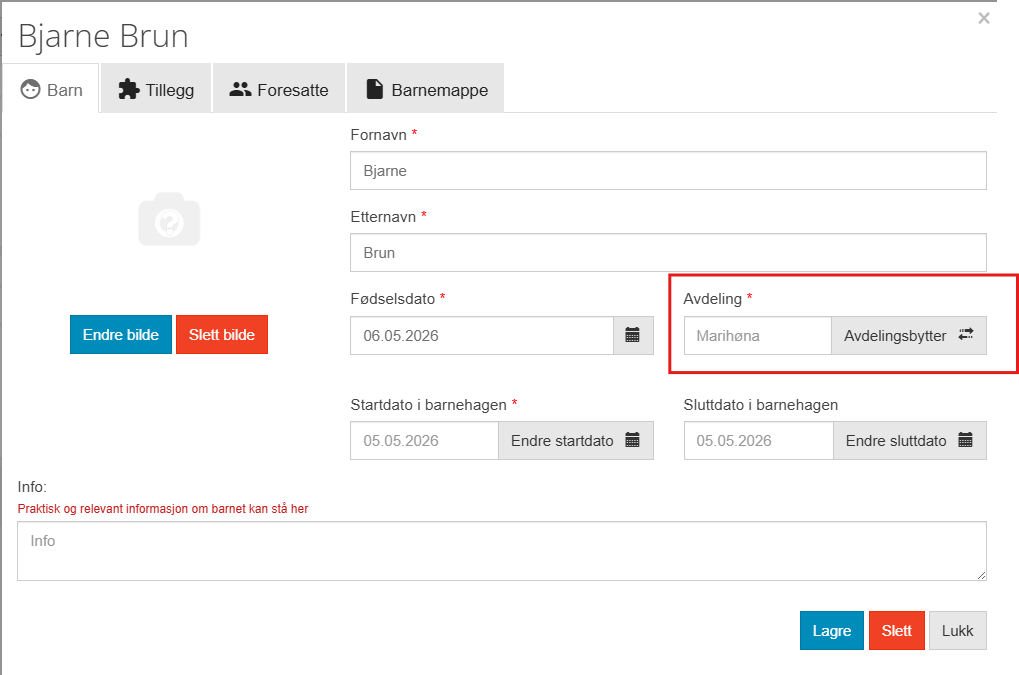The image size is (1019, 675).
Task: Click the Avdelingsbytter button
Action: 909,336
